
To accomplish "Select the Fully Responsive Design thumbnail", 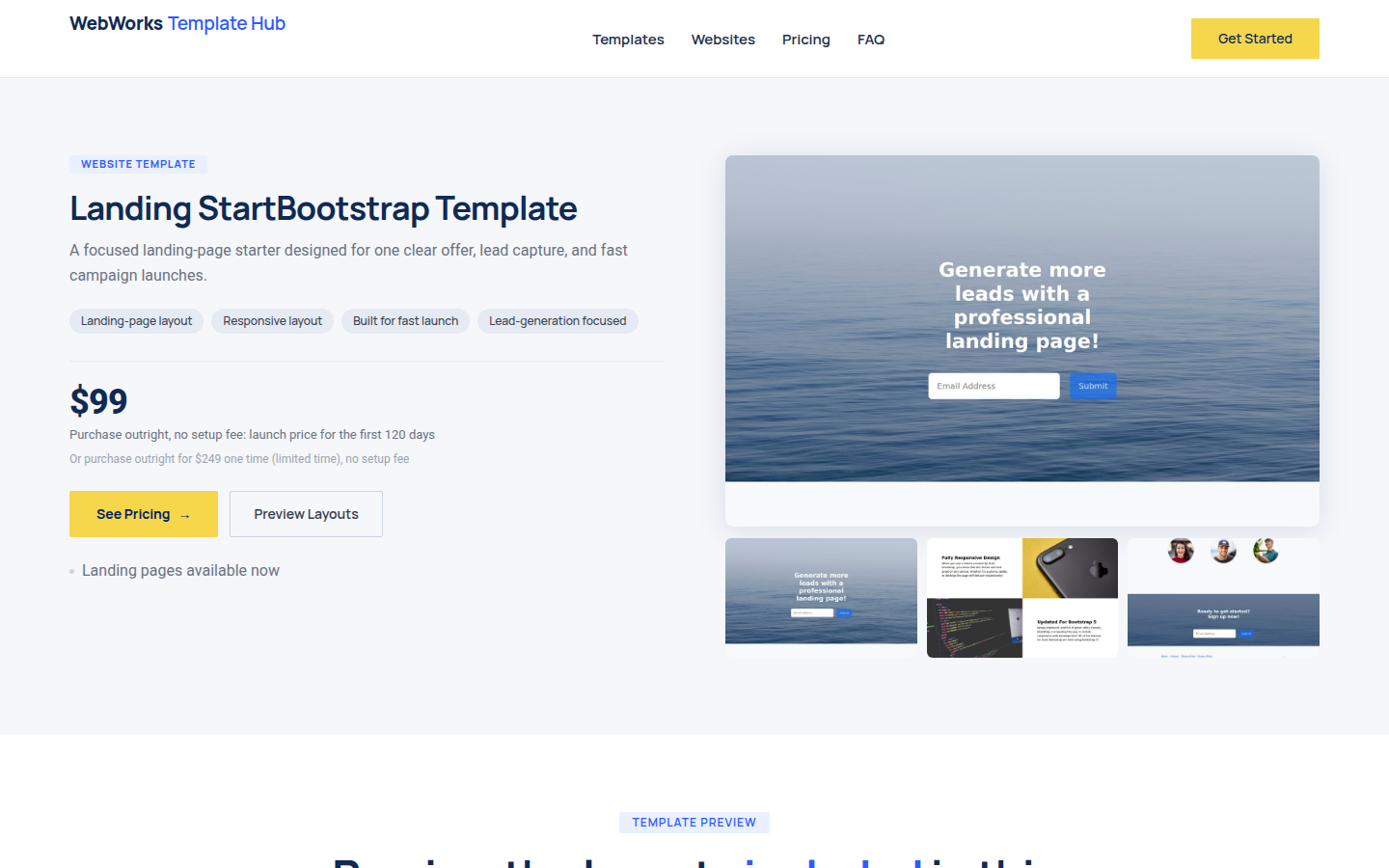I will pyautogui.click(x=1022, y=598).
